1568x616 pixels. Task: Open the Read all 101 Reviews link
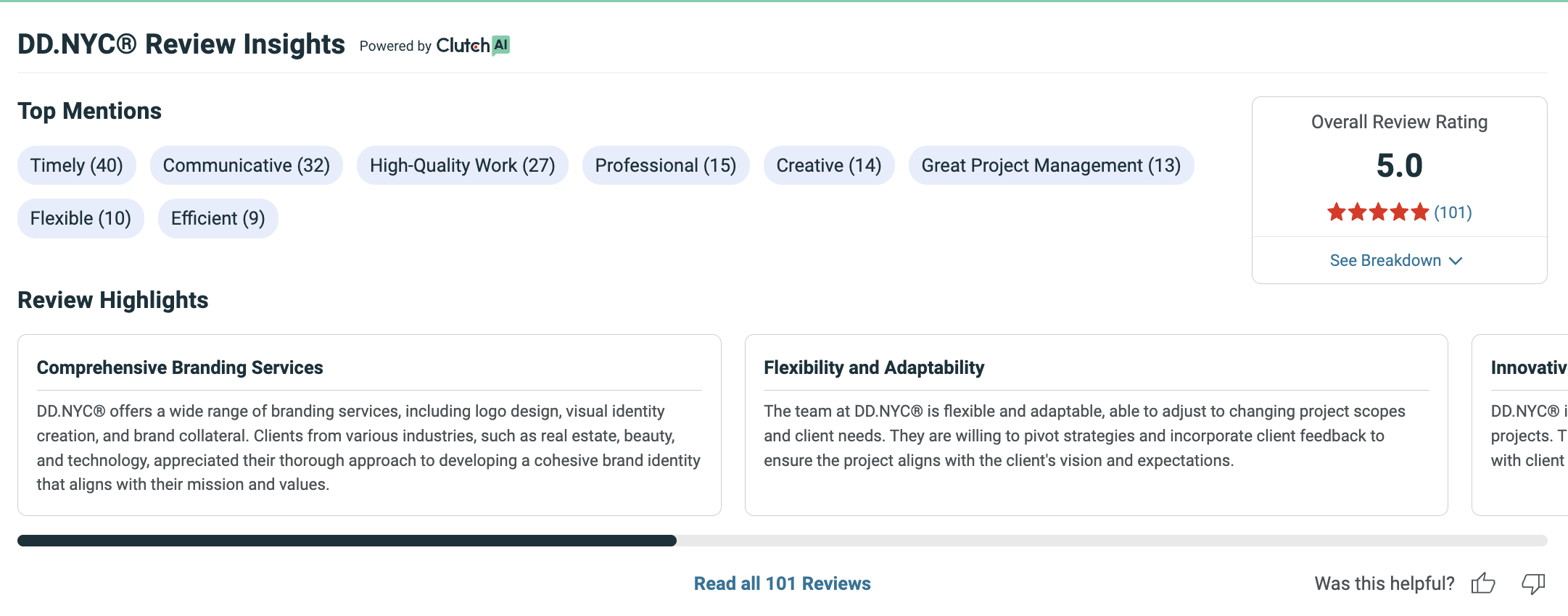click(783, 583)
